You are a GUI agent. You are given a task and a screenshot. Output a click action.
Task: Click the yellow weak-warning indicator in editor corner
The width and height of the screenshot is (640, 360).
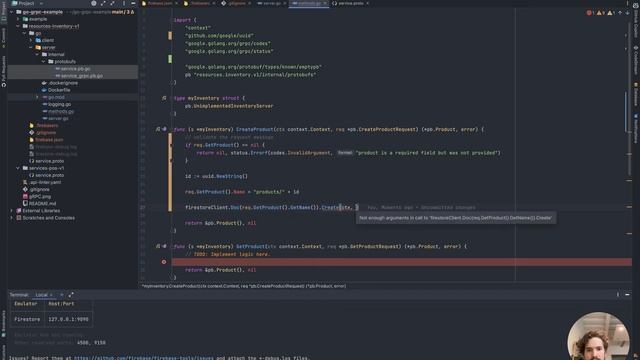coord(611,13)
